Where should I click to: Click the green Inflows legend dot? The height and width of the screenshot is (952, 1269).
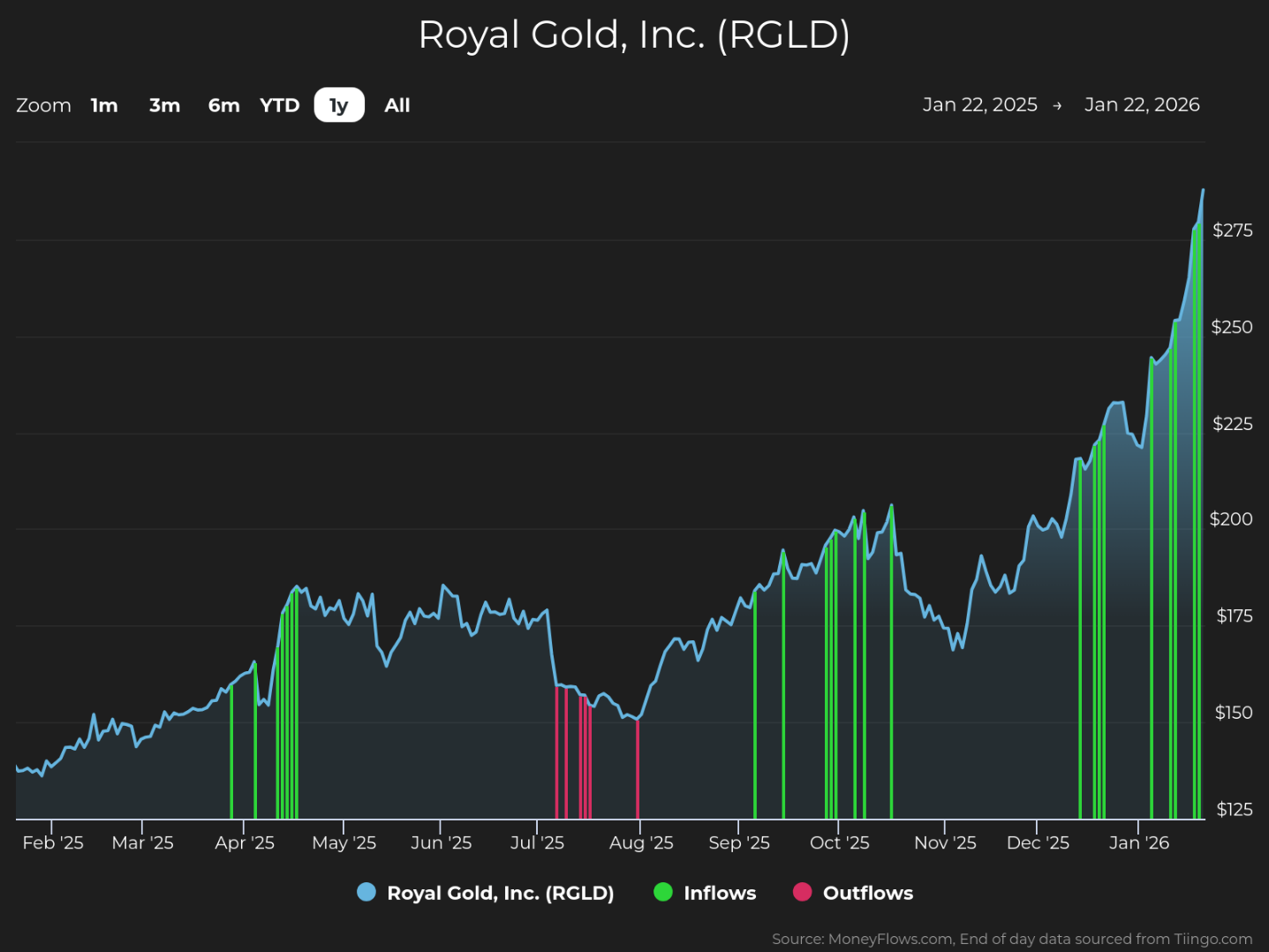pos(663,892)
